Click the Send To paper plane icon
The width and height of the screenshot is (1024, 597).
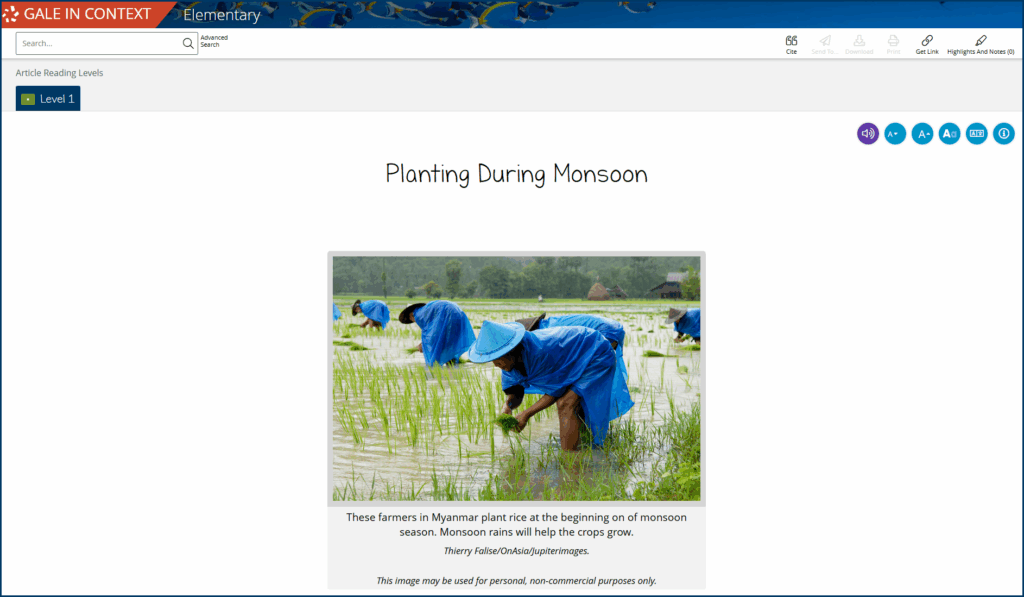pos(825,41)
